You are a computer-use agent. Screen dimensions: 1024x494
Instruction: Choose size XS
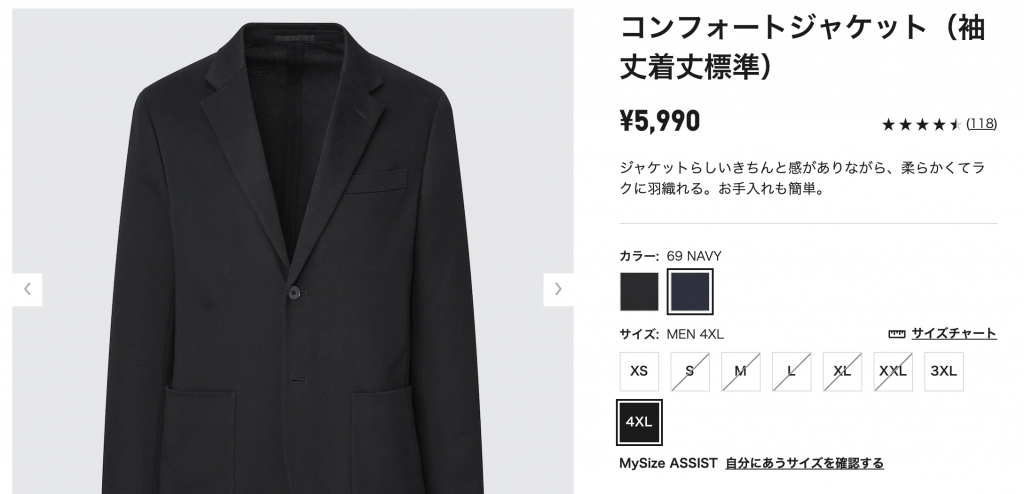[x=639, y=371]
